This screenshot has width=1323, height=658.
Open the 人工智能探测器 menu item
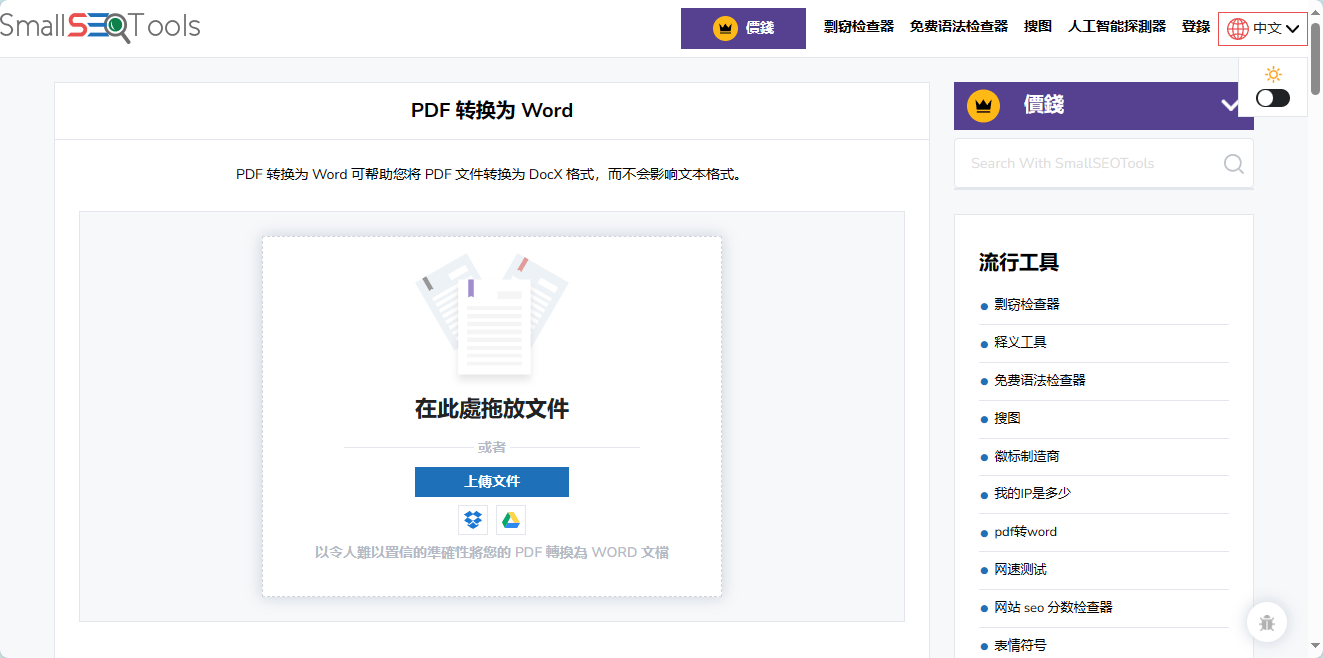pos(1117,27)
